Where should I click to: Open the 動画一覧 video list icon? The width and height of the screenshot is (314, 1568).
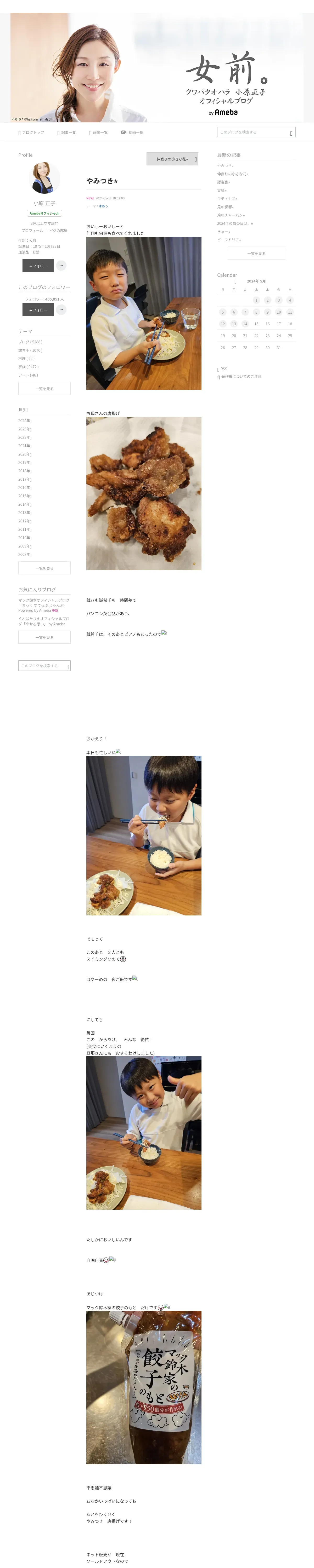point(123,132)
